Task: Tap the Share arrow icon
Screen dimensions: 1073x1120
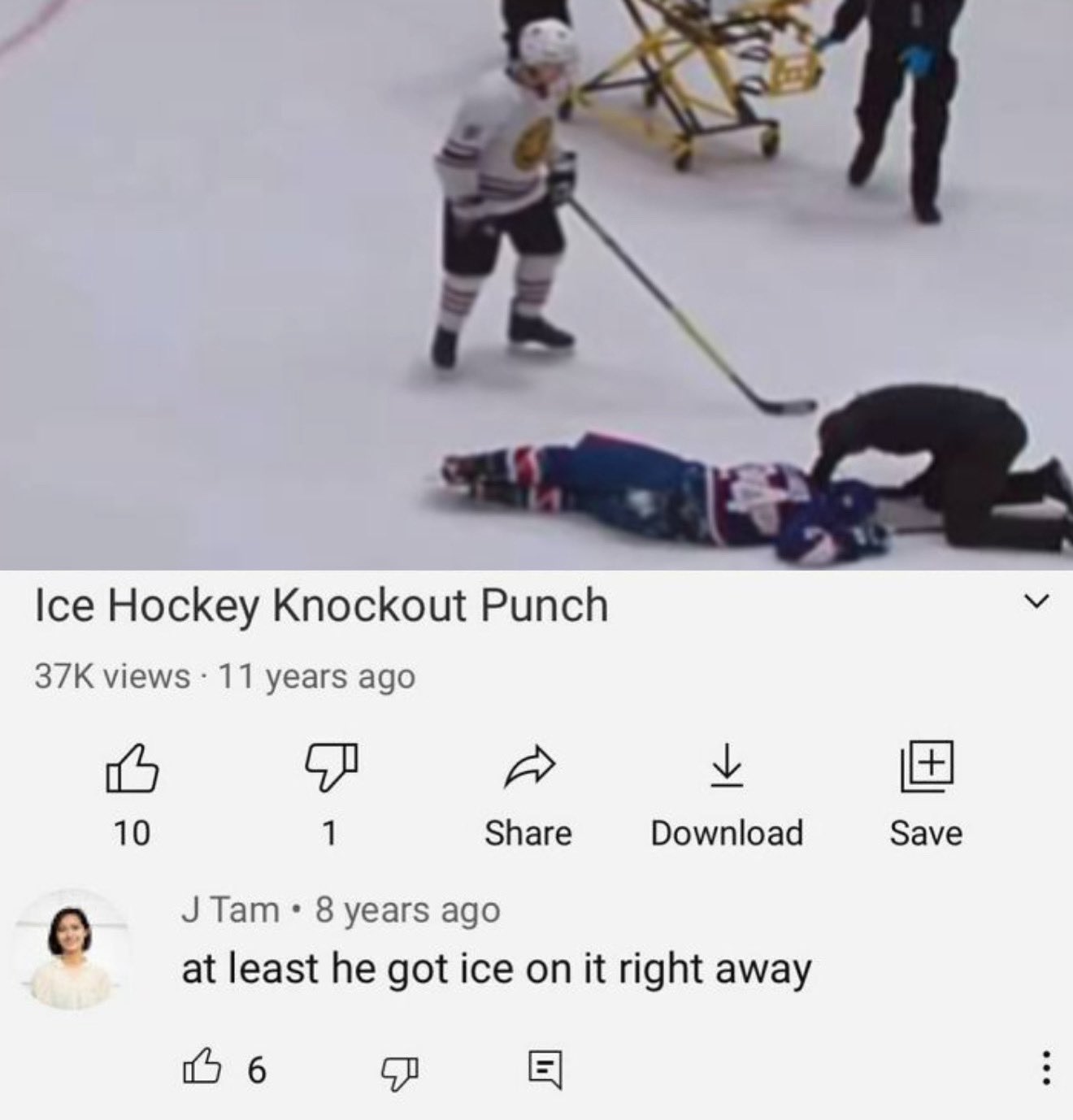Action: pyautogui.click(x=528, y=767)
